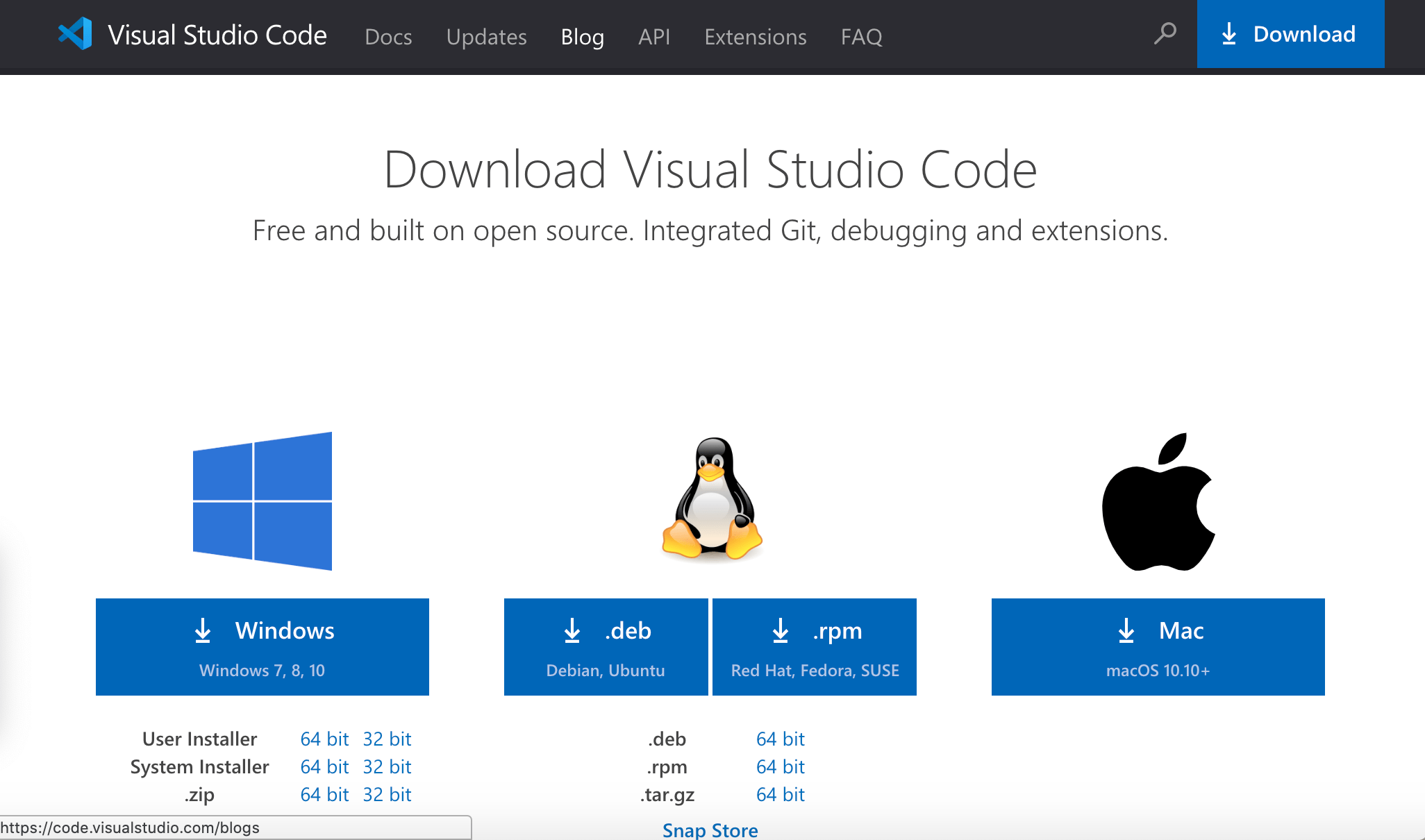Click the Linux Tux penguin image

[x=712, y=498]
